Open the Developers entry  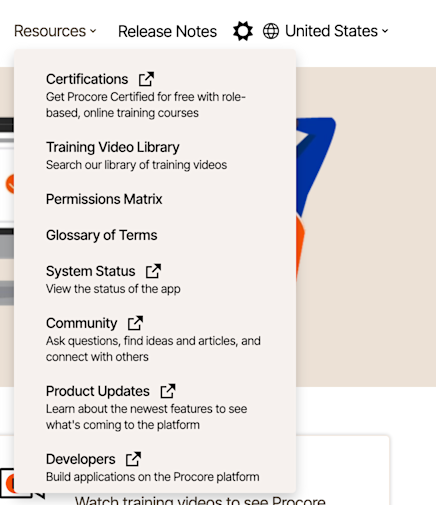81,459
